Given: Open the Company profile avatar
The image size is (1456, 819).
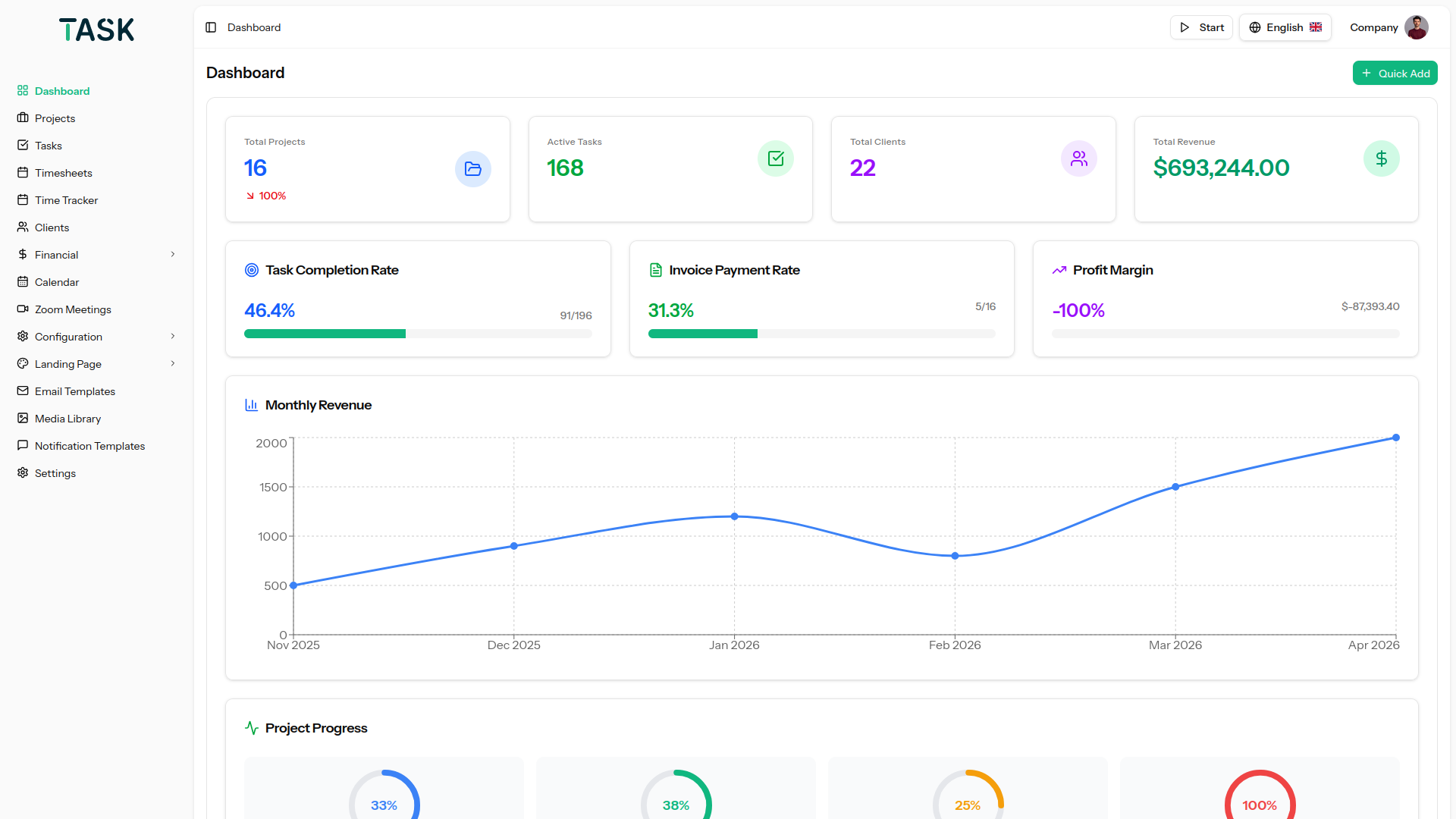Looking at the screenshot, I should [1416, 27].
